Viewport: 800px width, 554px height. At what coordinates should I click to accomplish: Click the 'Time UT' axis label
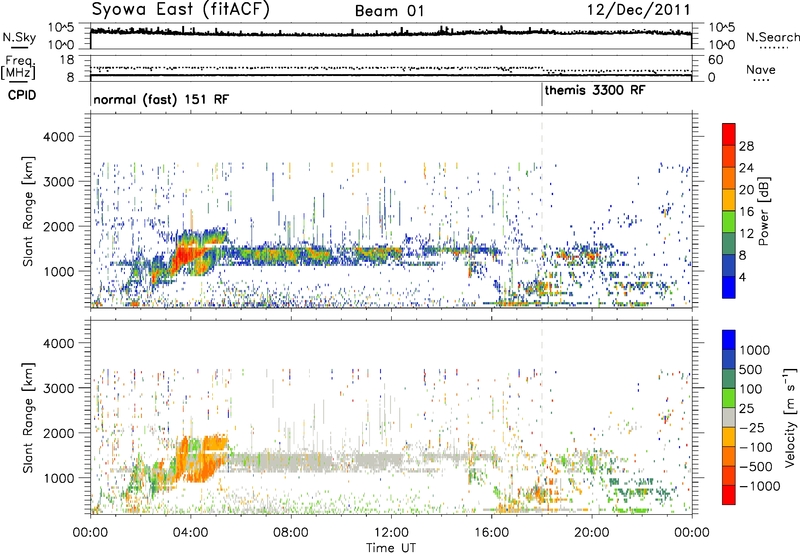click(391, 548)
